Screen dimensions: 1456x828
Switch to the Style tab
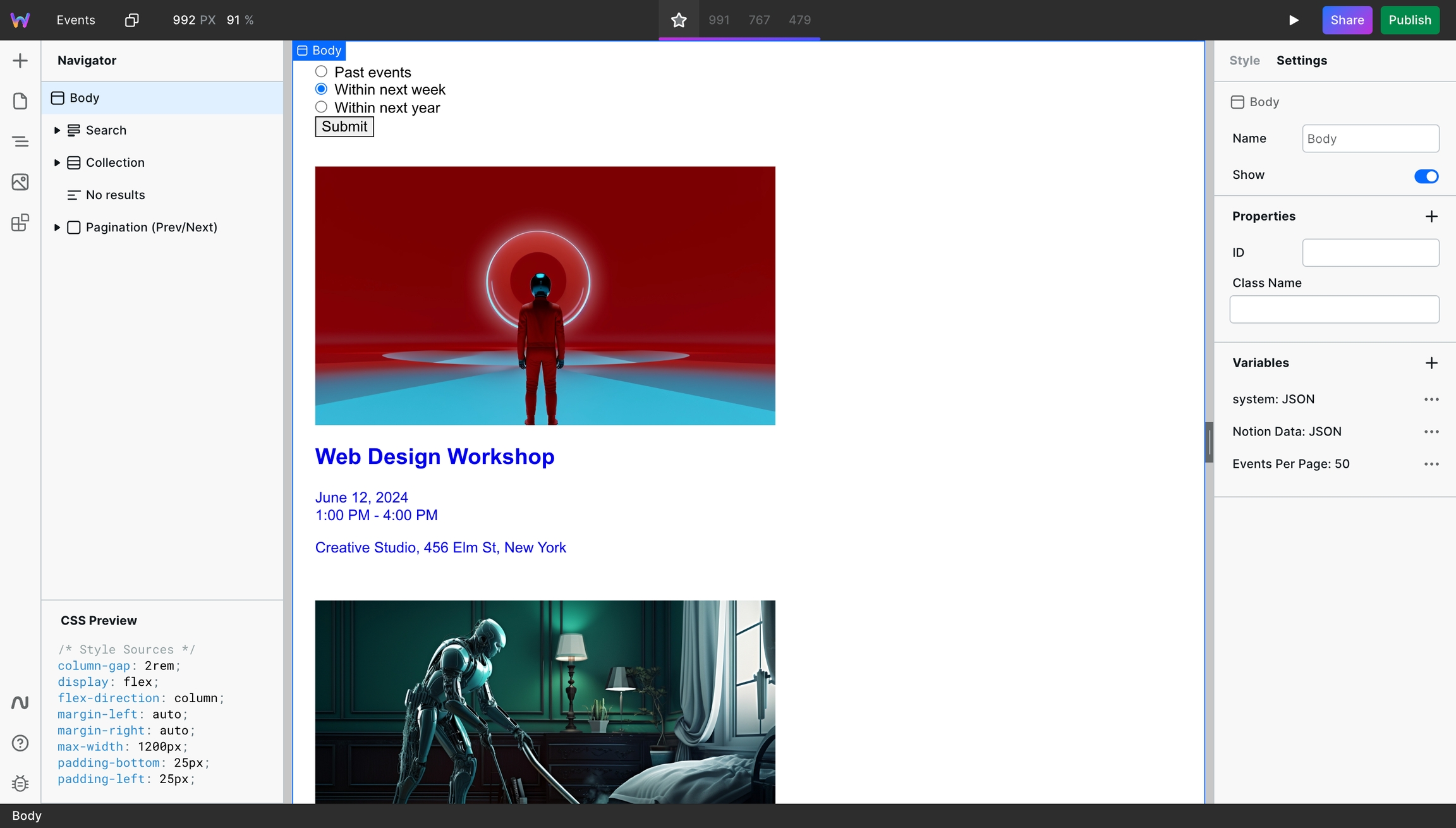click(1244, 60)
